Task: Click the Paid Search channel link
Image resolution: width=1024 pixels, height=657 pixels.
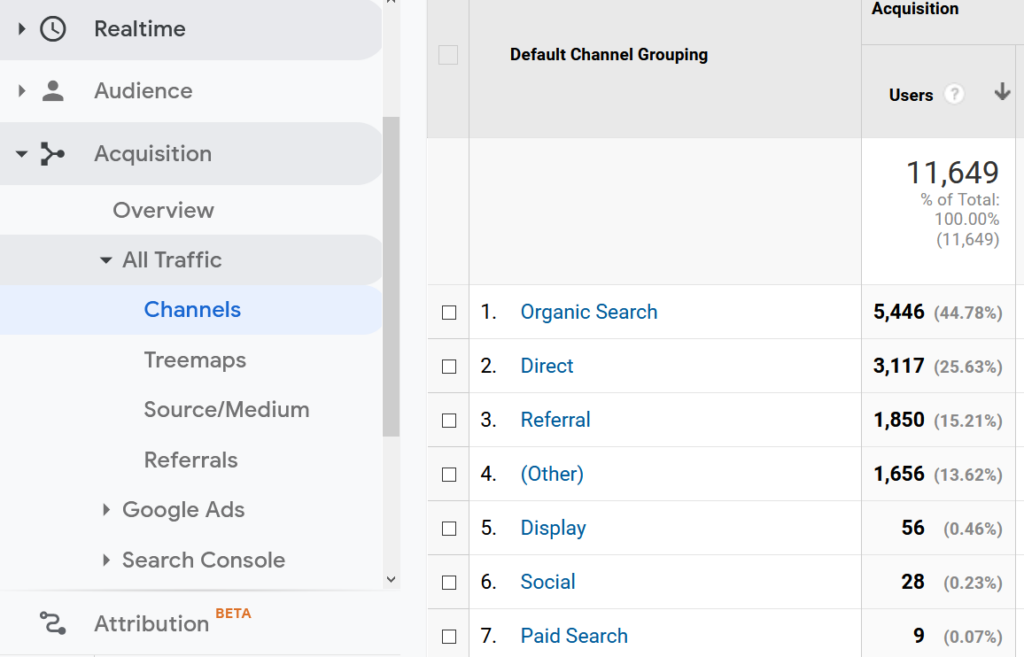Action: (x=573, y=635)
